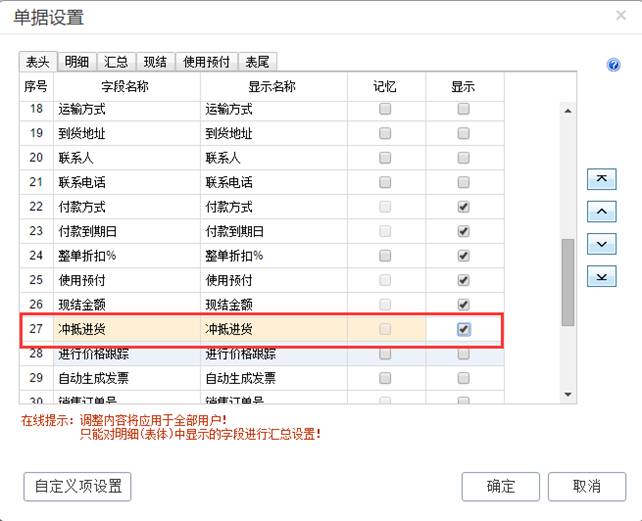This screenshot has width=642, height=521.
Task: Close the 单据设置 dialog
Action: (x=621, y=15)
